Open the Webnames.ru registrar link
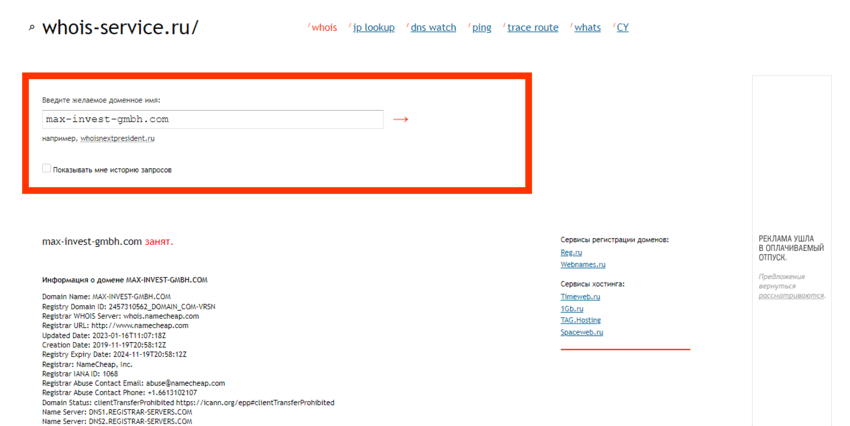850x426 pixels. click(582, 265)
